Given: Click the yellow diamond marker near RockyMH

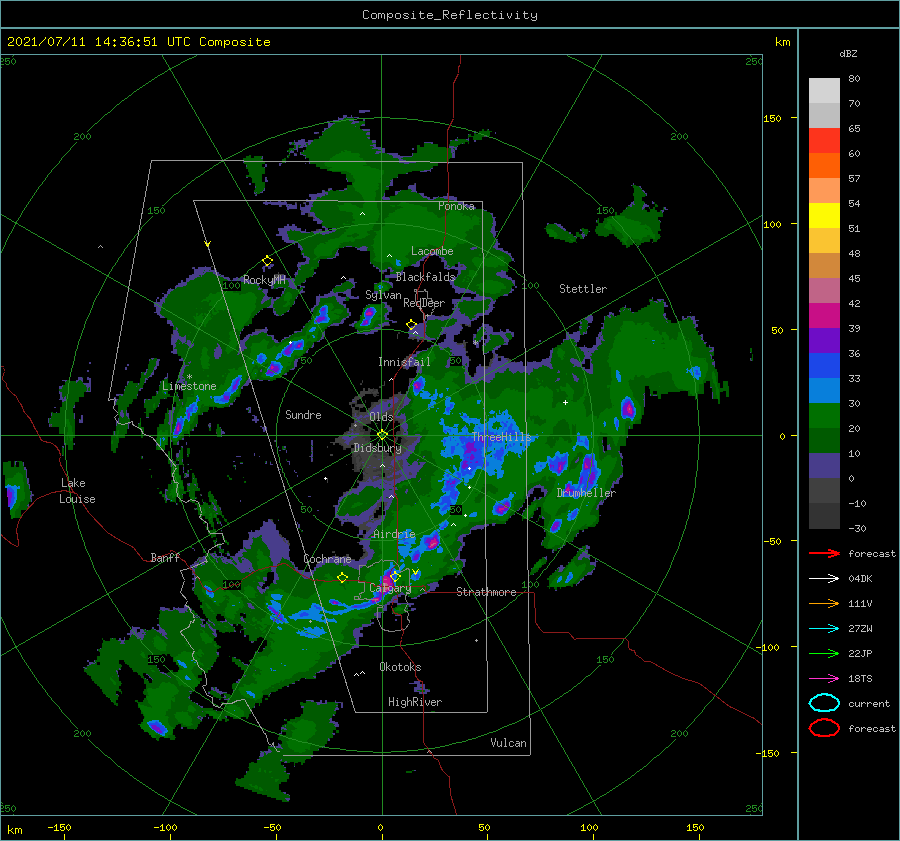Looking at the screenshot, I should point(267,261).
